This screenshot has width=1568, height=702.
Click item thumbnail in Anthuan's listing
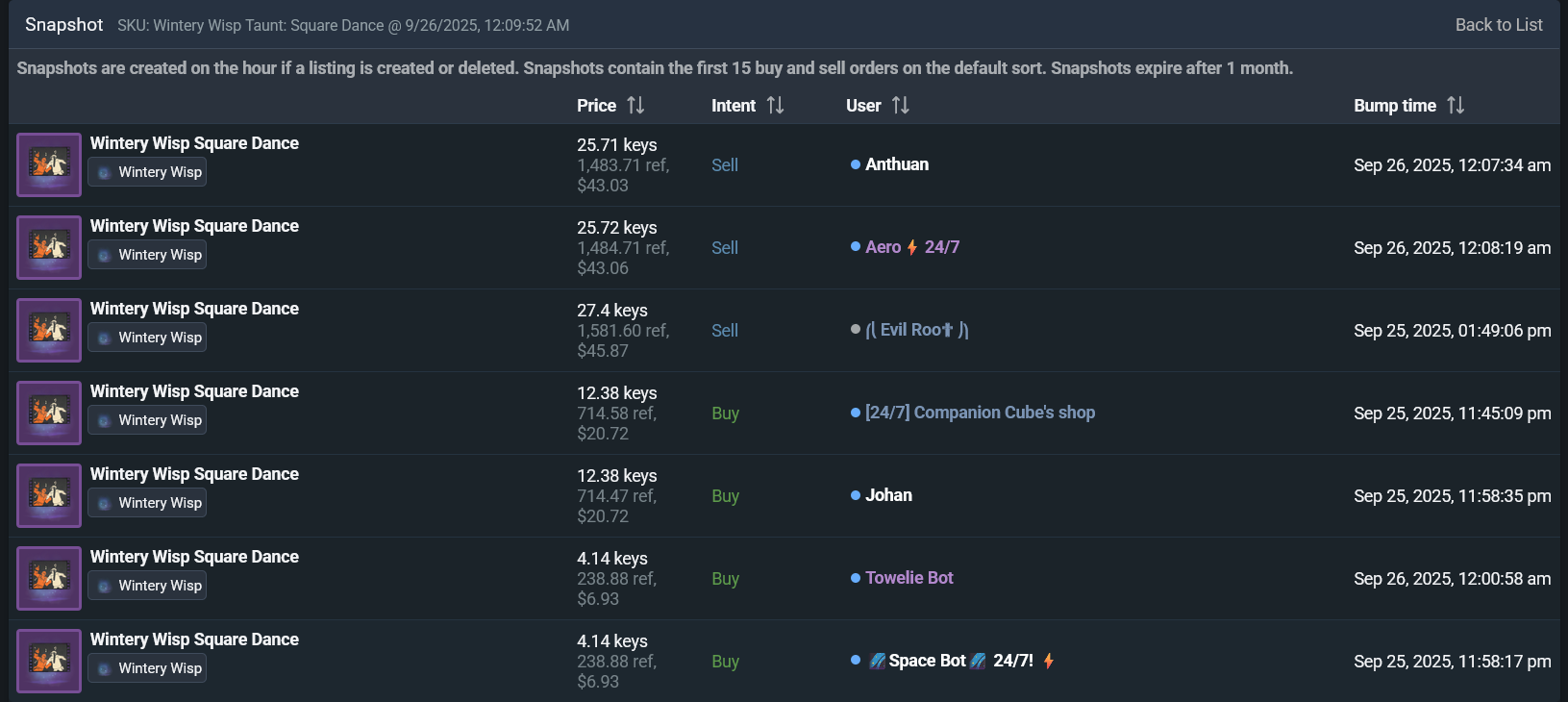point(49,164)
